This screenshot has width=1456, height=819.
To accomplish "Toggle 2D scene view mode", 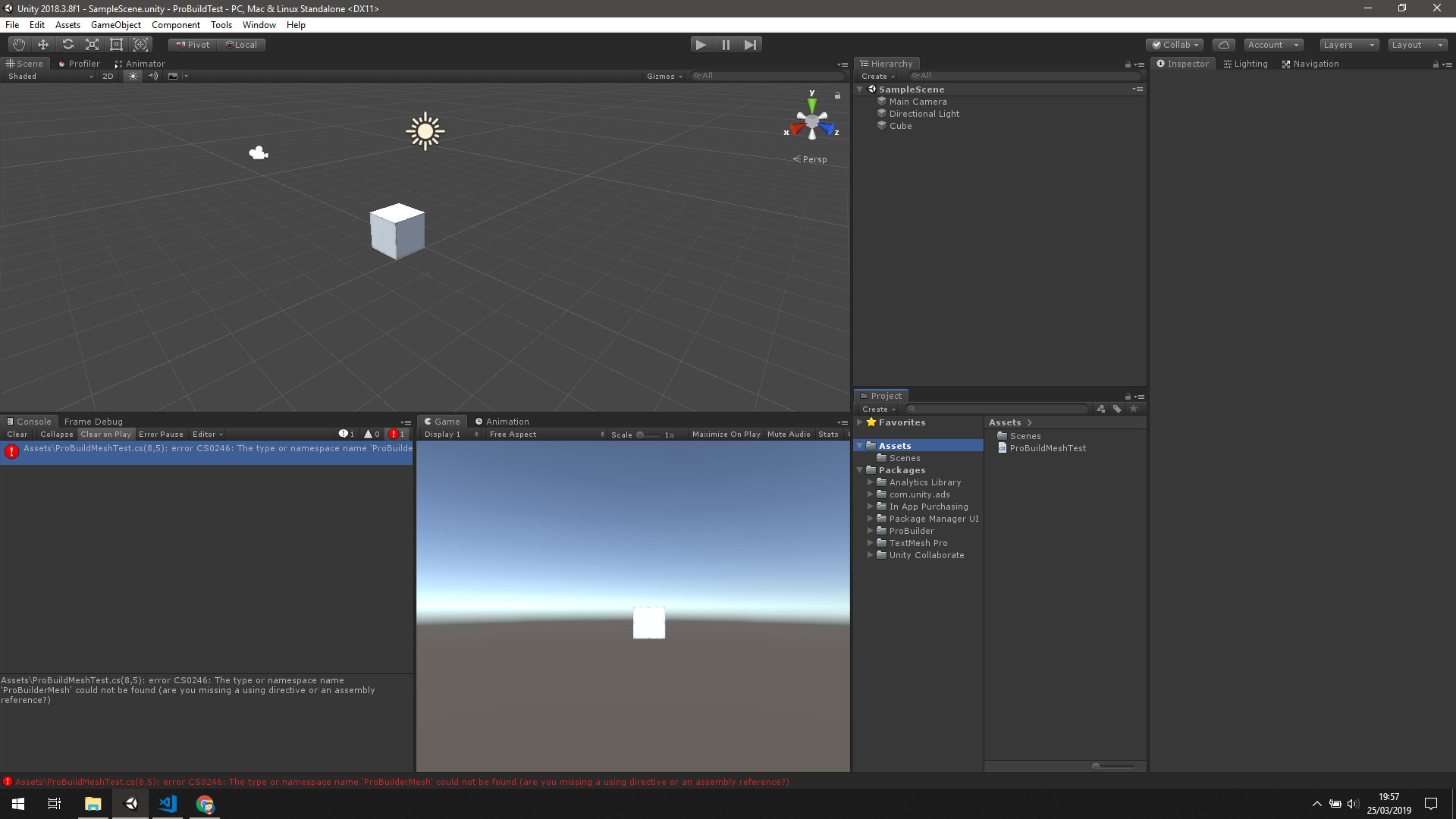I will [x=108, y=76].
